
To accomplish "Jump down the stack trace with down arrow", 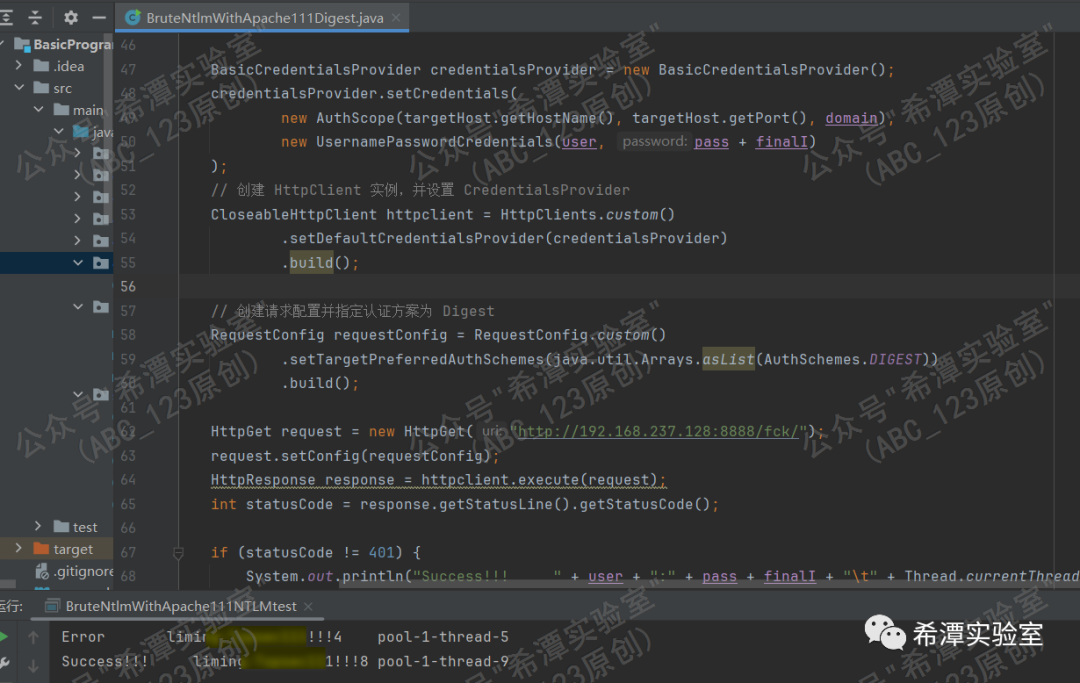I will (x=33, y=665).
